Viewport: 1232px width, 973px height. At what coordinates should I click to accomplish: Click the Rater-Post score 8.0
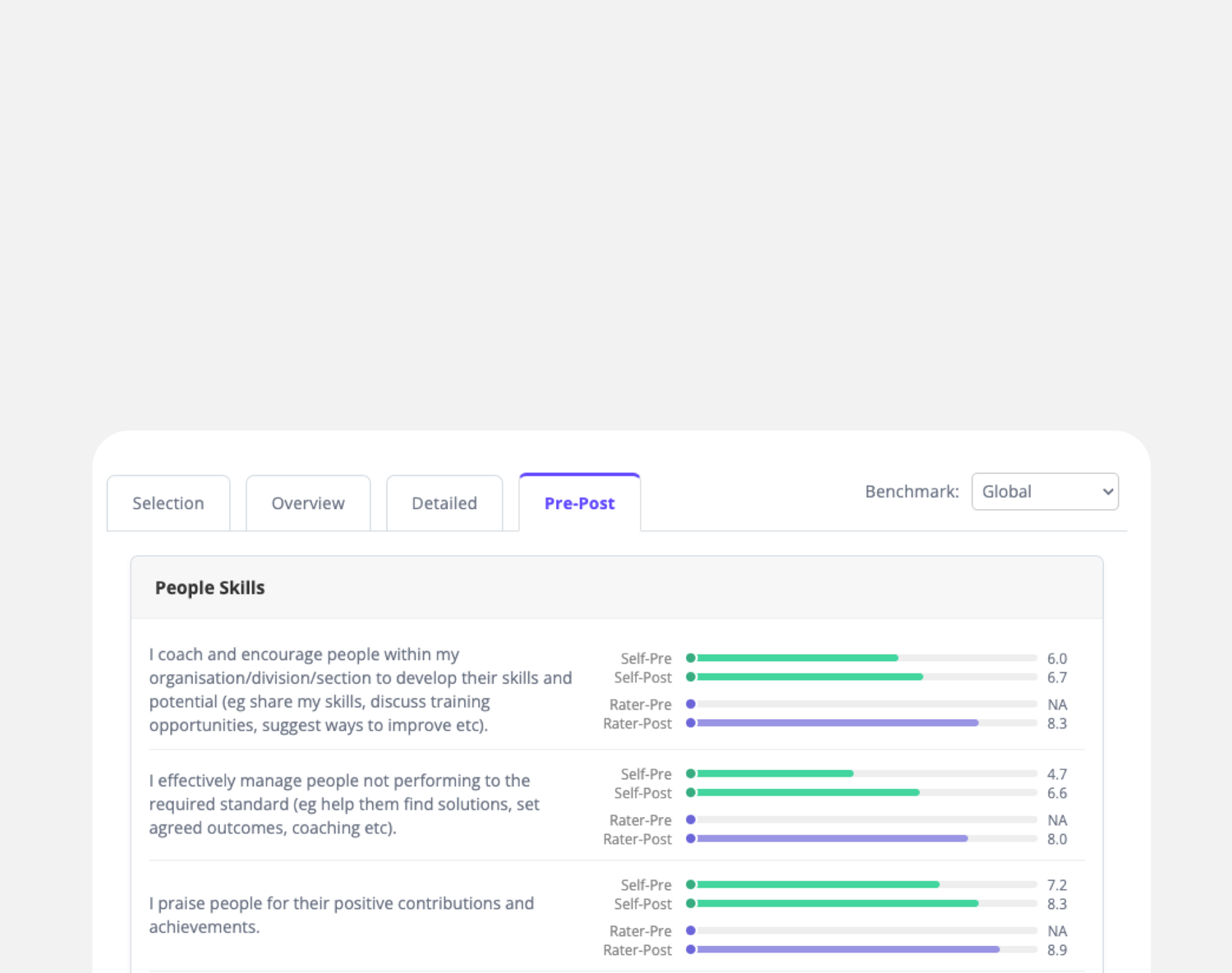pyautogui.click(x=1057, y=839)
